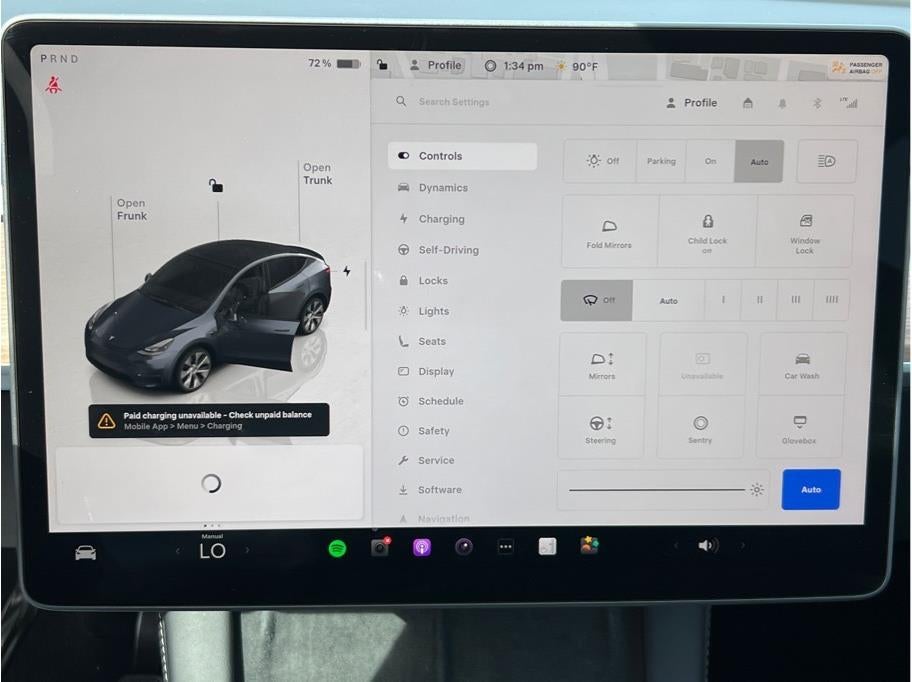Toggle Window Lock
This screenshot has height=682, width=912.
point(804,232)
